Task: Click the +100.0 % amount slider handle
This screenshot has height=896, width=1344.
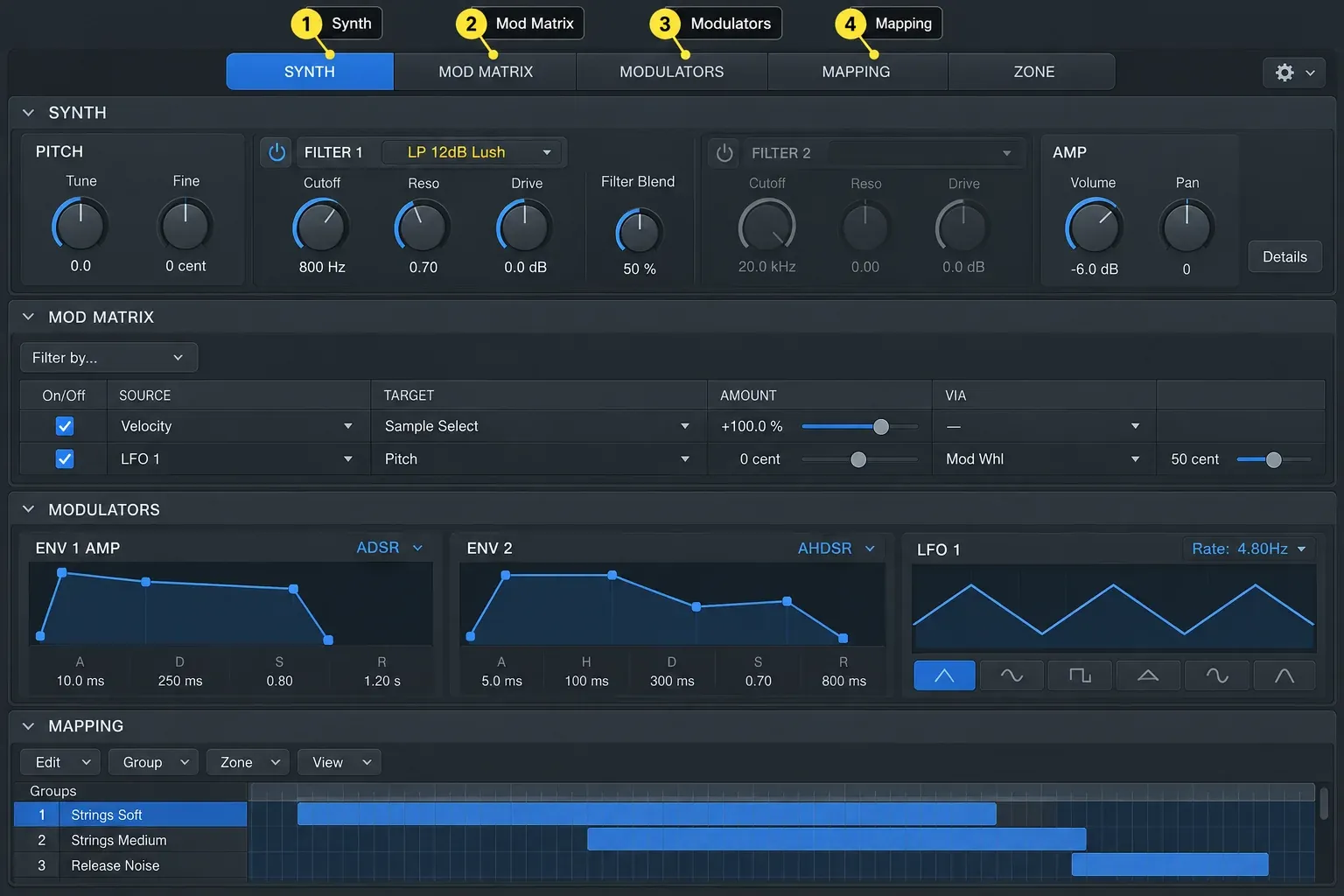Action: (881, 426)
